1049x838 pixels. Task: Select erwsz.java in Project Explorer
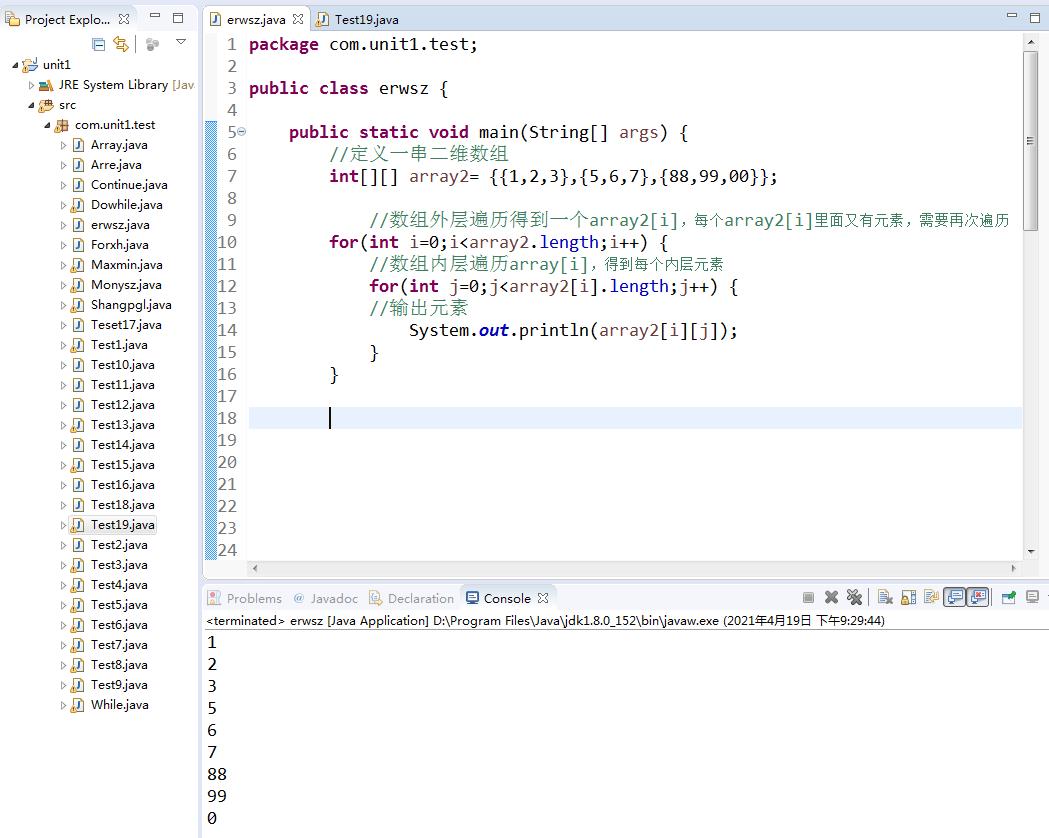120,225
